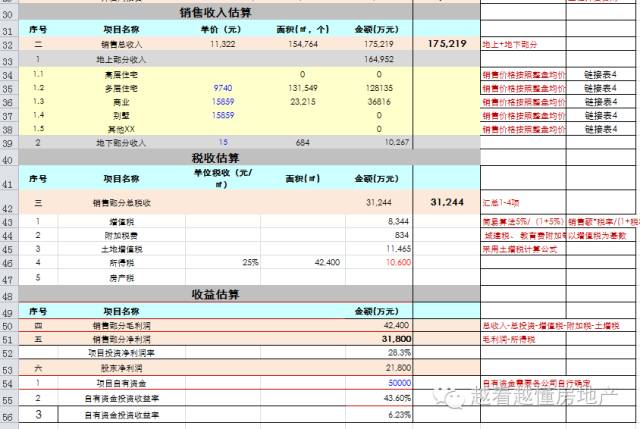Select the area cell 23,215
Viewport: 640px width, 429px height.
303,102
